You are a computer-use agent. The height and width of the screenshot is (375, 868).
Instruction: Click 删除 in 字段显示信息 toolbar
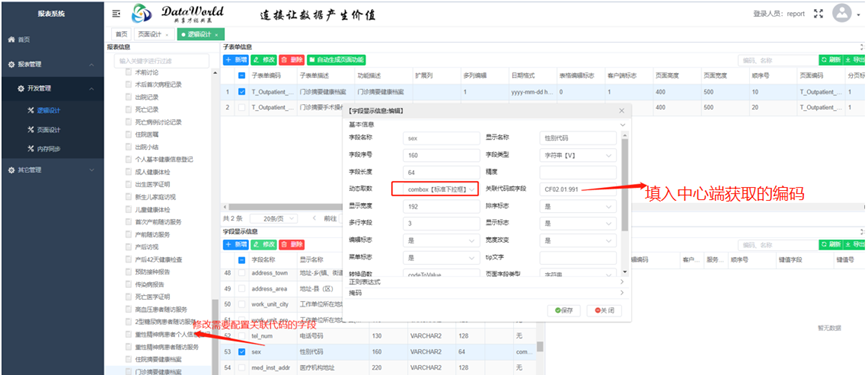click(x=292, y=244)
